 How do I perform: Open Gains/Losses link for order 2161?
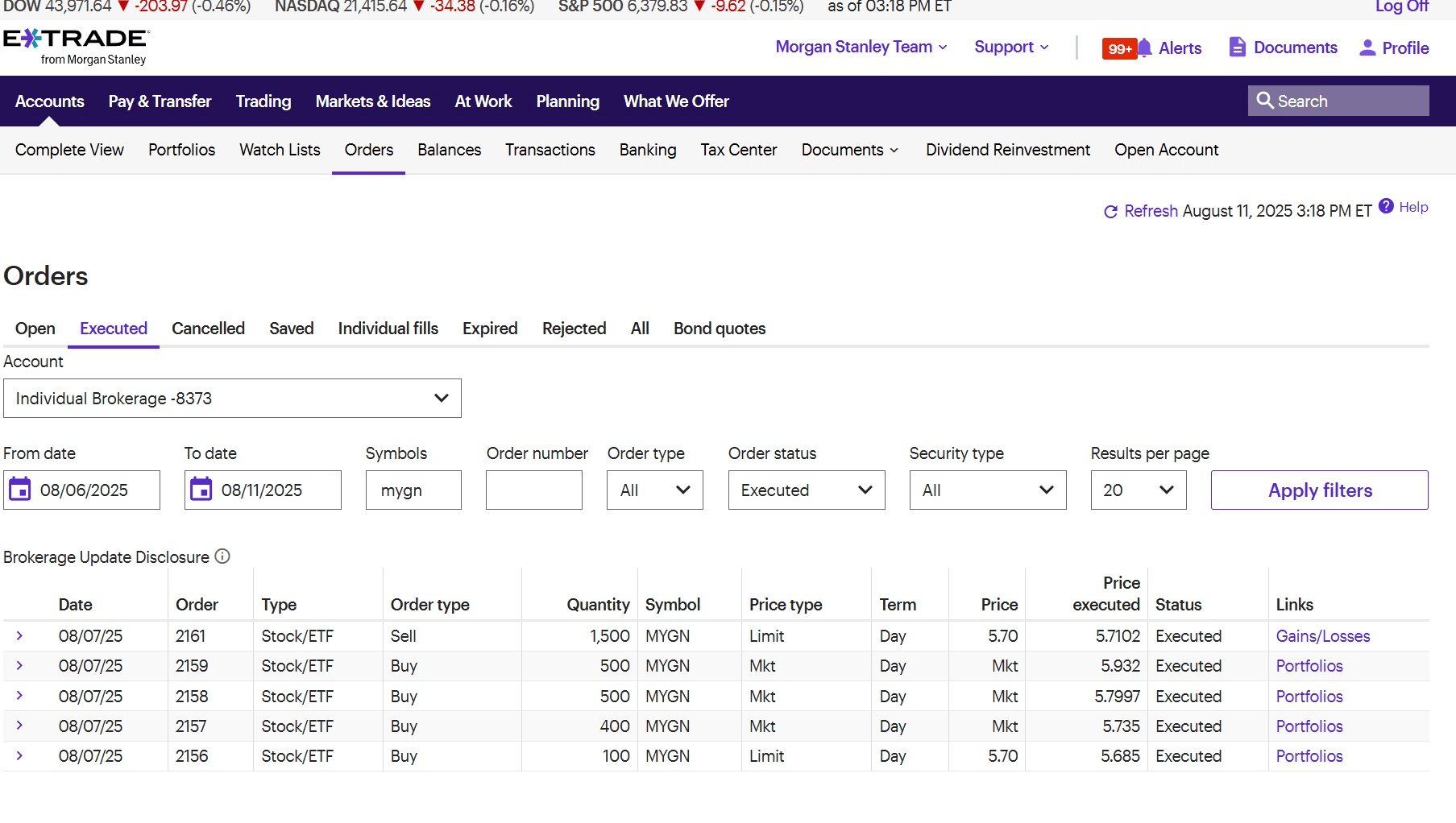click(1322, 636)
